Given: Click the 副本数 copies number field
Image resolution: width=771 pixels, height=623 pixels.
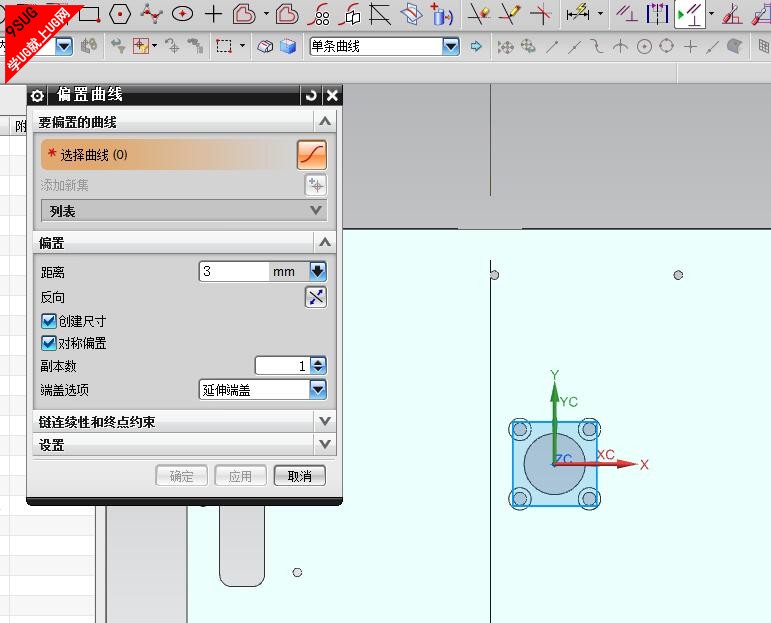Looking at the screenshot, I should 282,365.
